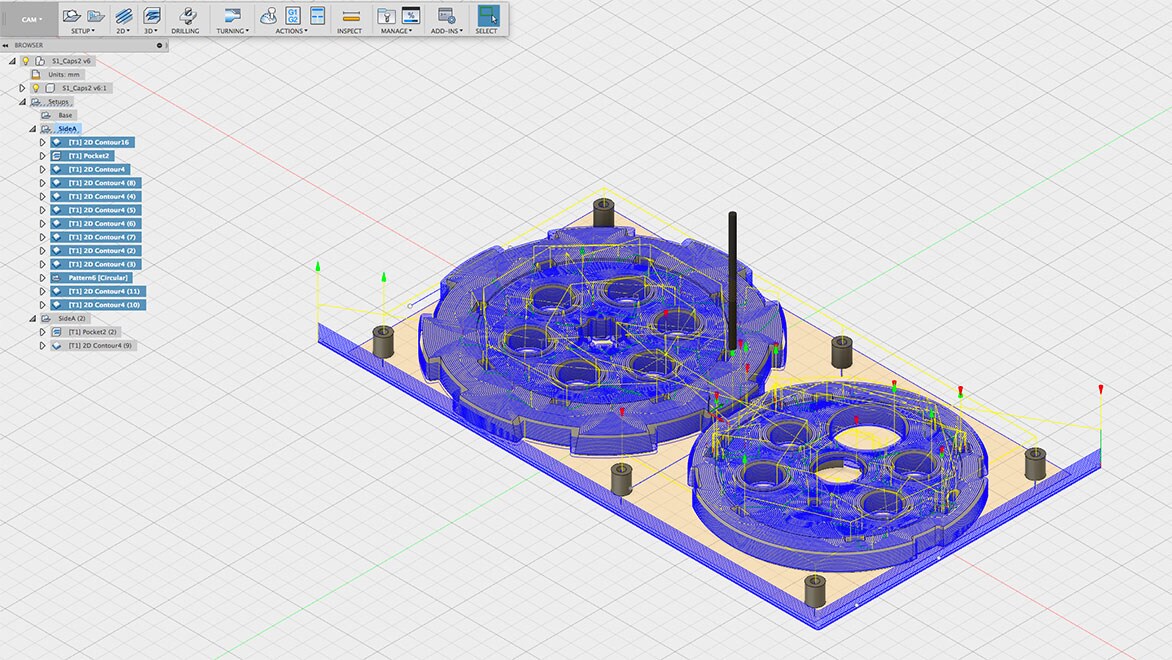Click the 2D milling toolpath icon
Screen dimensions: 1172x660
point(123,16)
